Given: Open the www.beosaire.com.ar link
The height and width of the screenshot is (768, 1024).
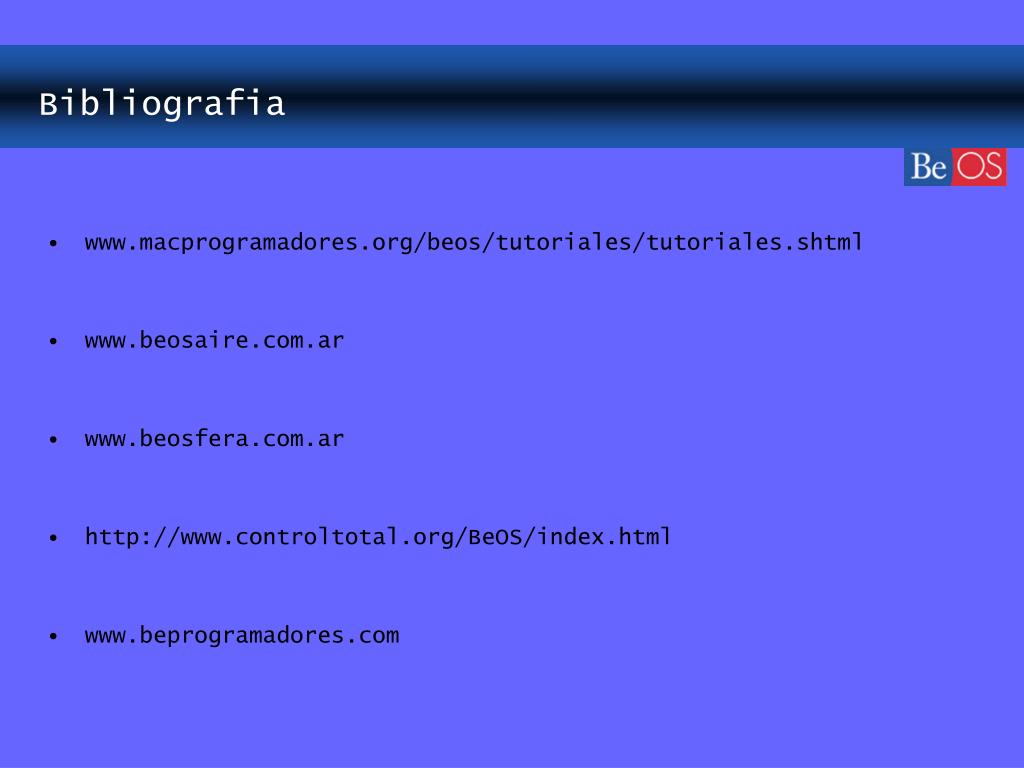Looking at the screenshot, I should (214, 340).
